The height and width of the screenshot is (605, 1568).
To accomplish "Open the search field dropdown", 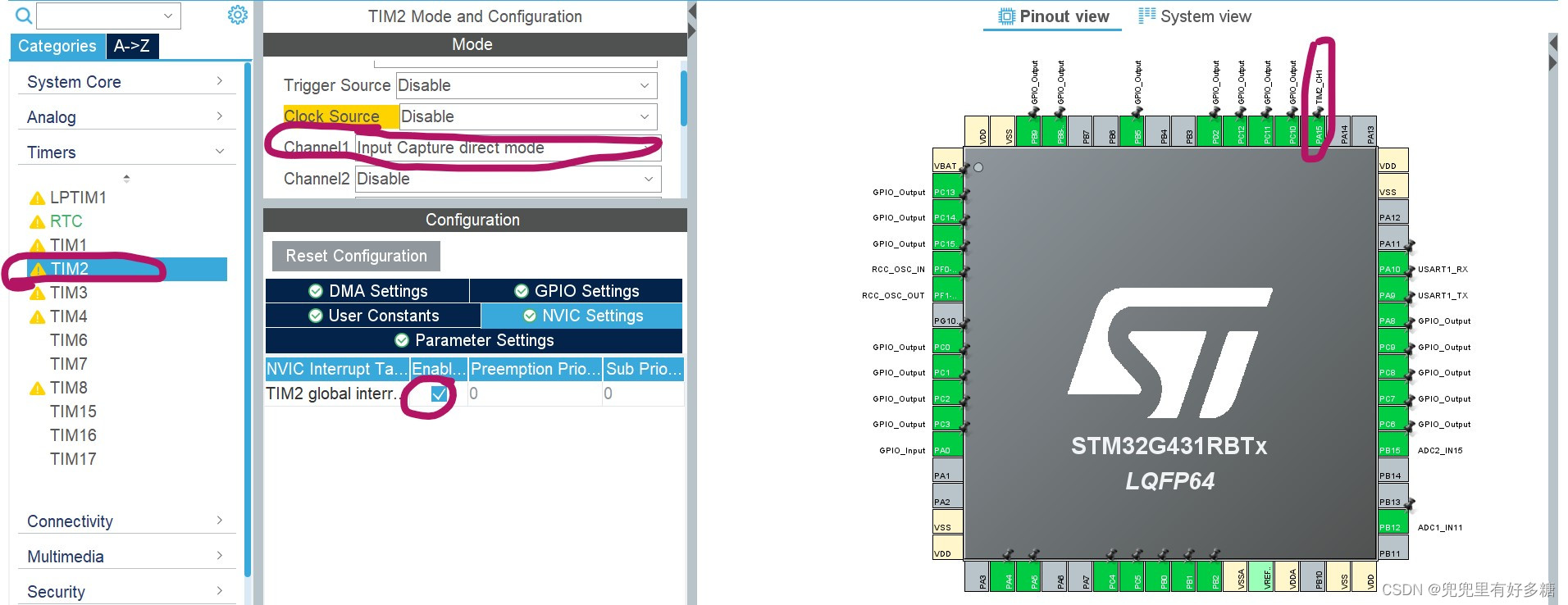I will pyautogui.click(x=168, y=16).
